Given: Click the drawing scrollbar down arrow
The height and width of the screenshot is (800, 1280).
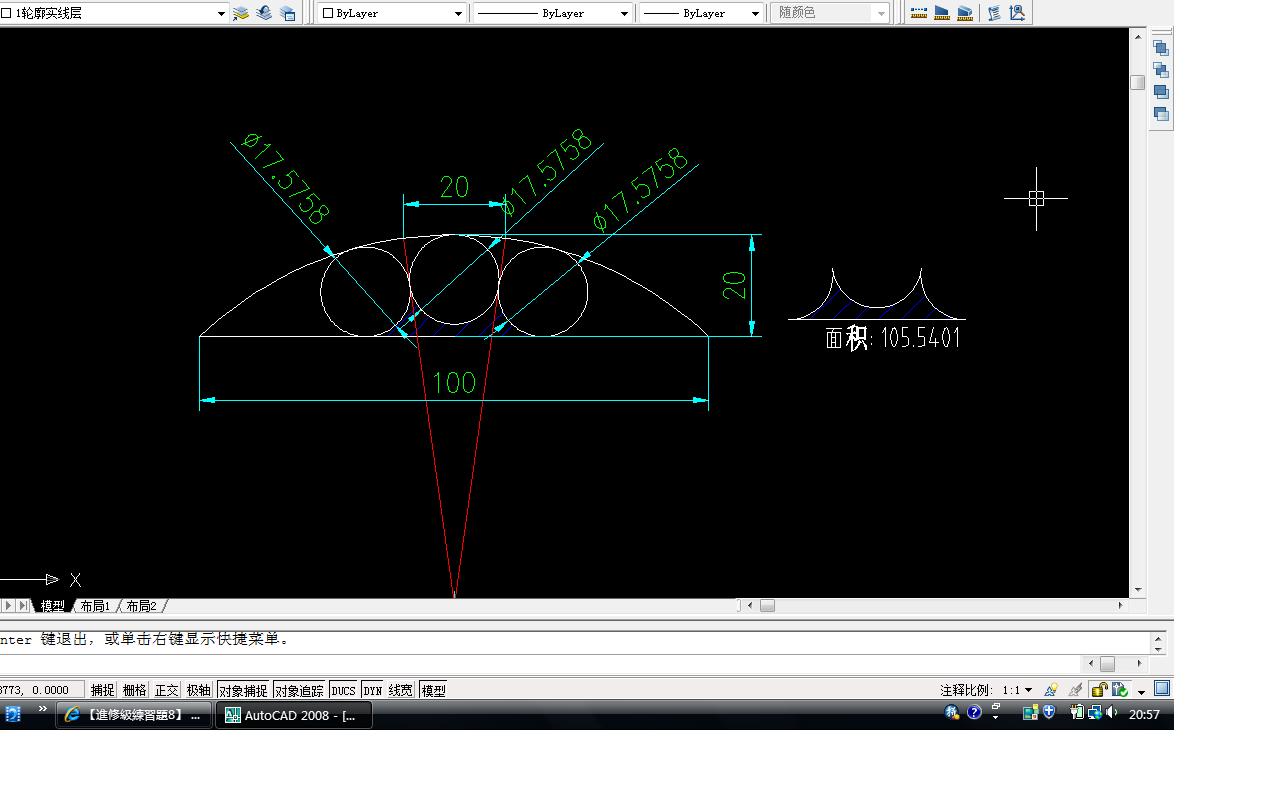Looking at the screenshot, I should pos(1137,590).
